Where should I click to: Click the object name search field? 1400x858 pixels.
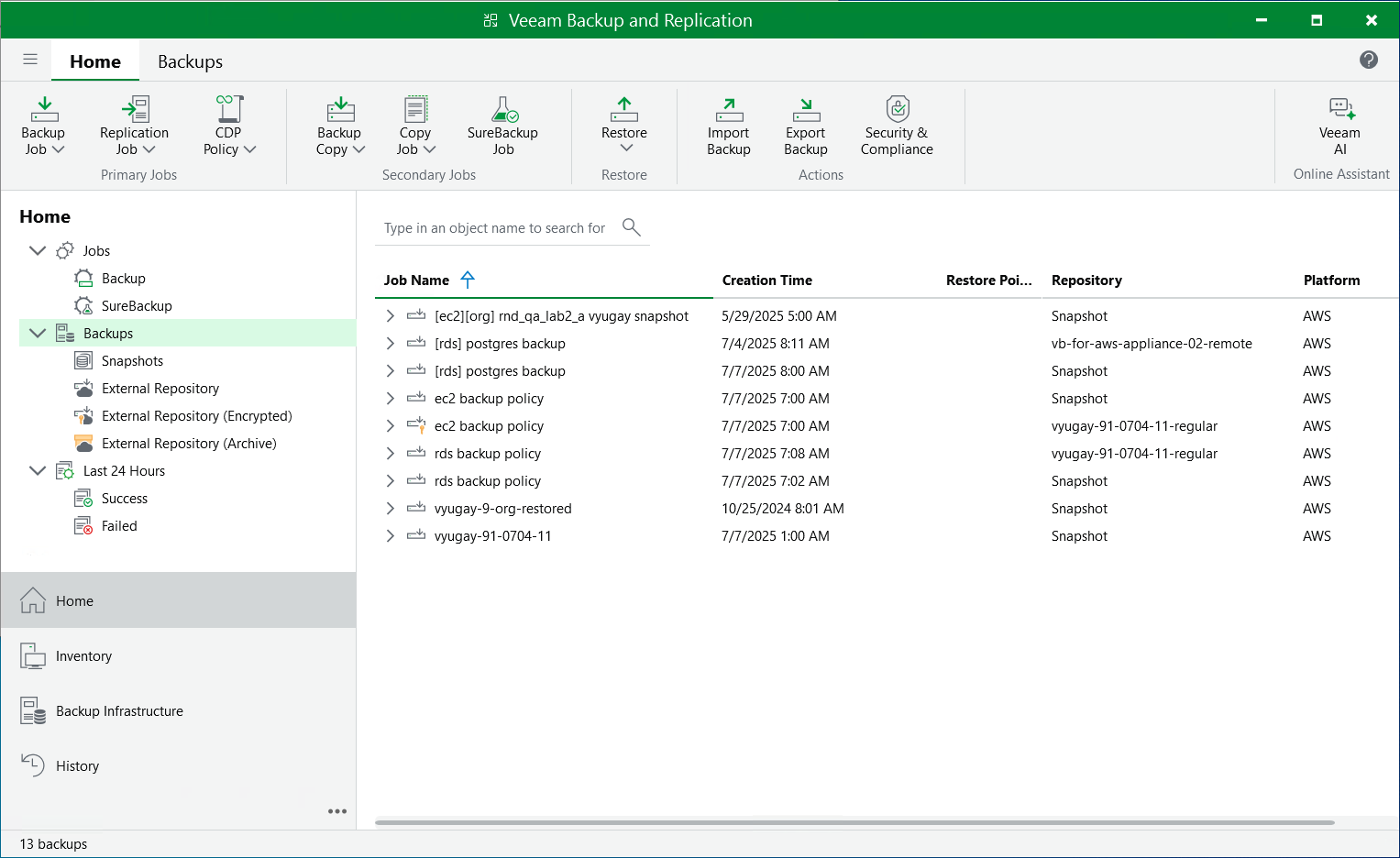[495, 228]
